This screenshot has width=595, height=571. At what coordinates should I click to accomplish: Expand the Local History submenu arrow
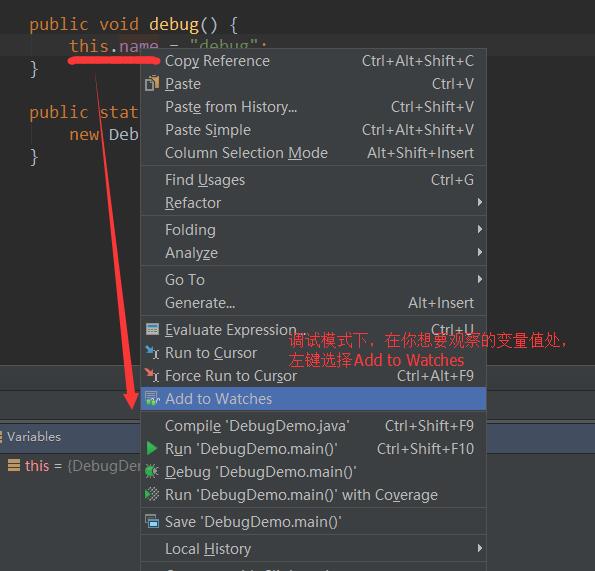480,548
